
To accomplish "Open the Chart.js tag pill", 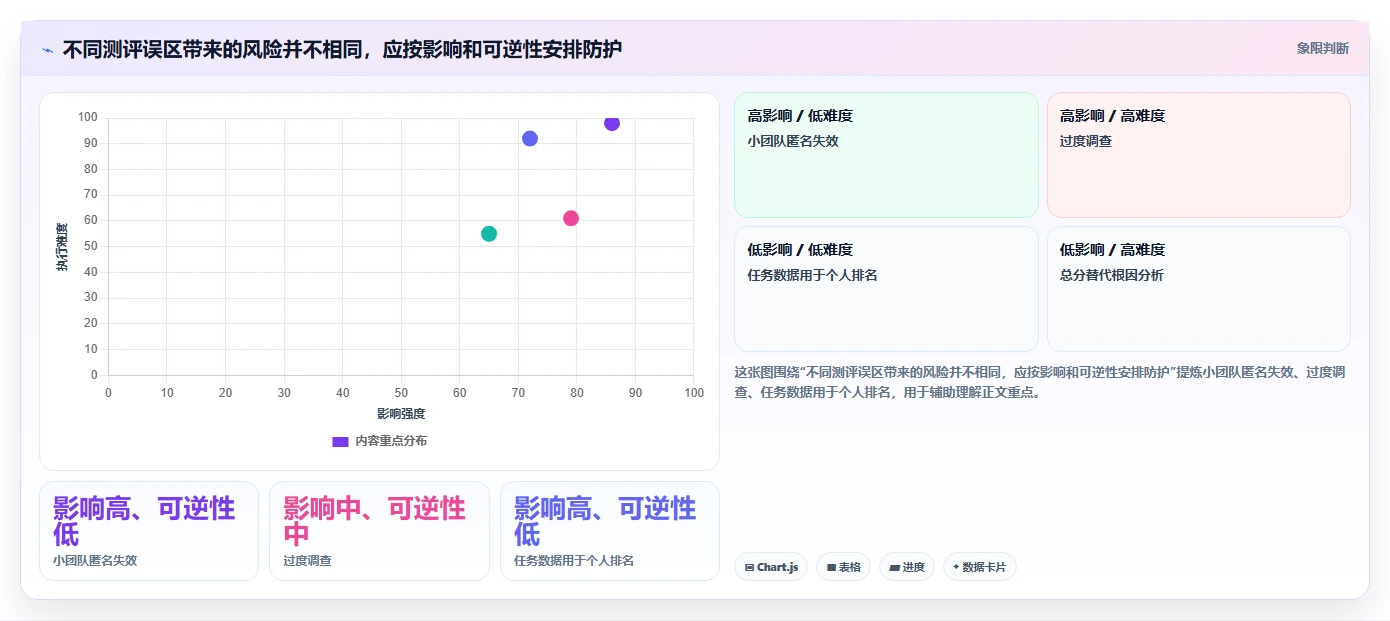I will [x=771, y=567].
